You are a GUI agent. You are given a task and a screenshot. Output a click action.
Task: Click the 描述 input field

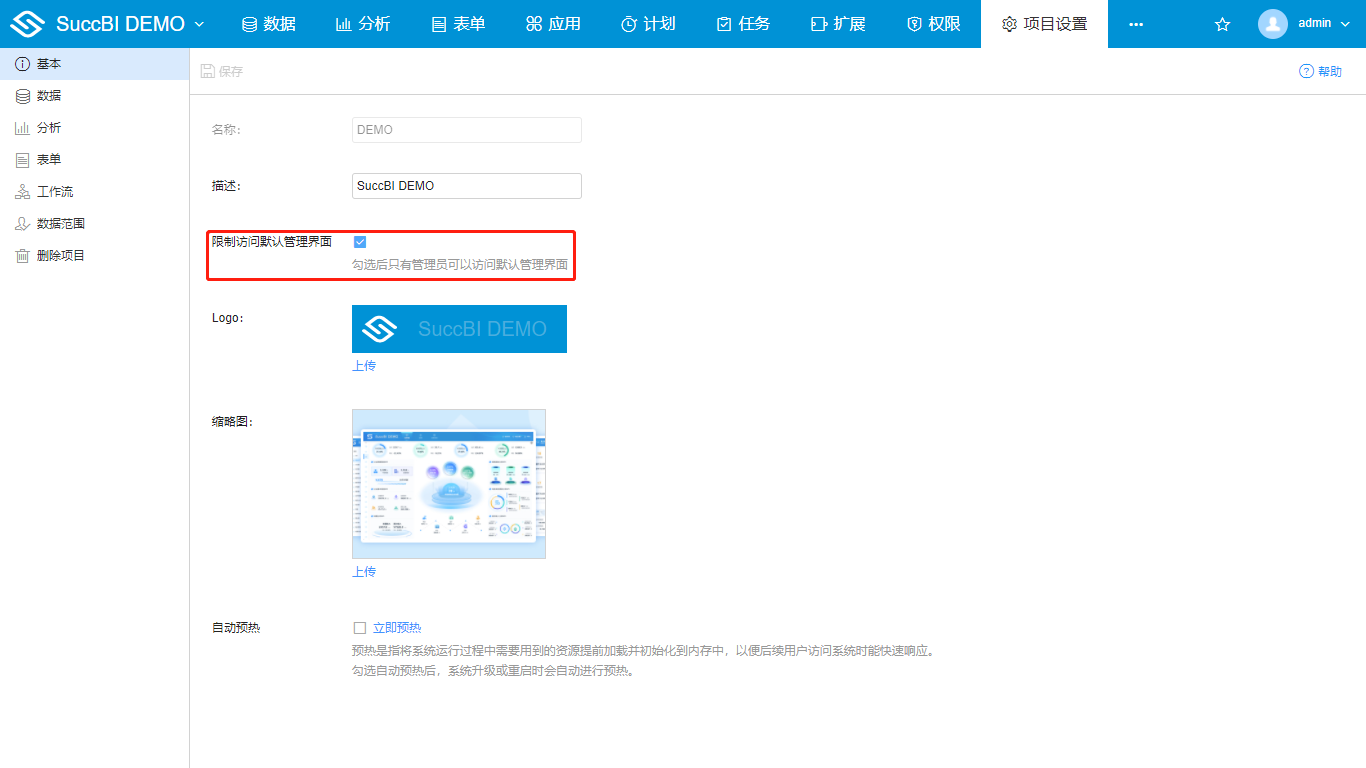tap(466, 186)
